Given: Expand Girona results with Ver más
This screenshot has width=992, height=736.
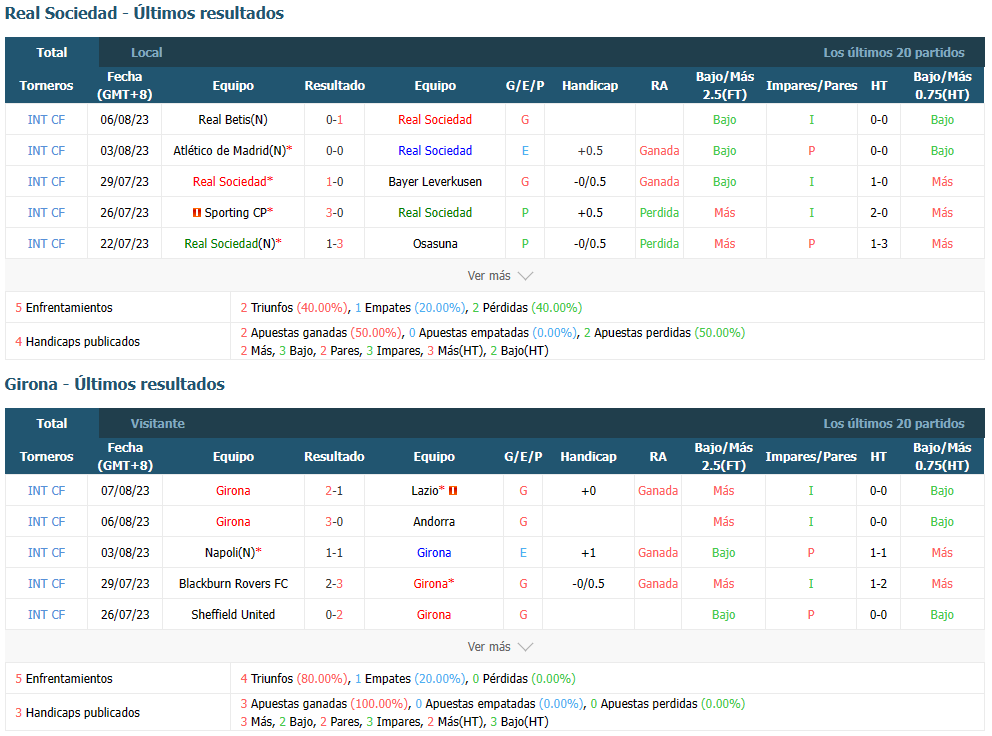Looking at the screenshot, I should tap(500, 647).
